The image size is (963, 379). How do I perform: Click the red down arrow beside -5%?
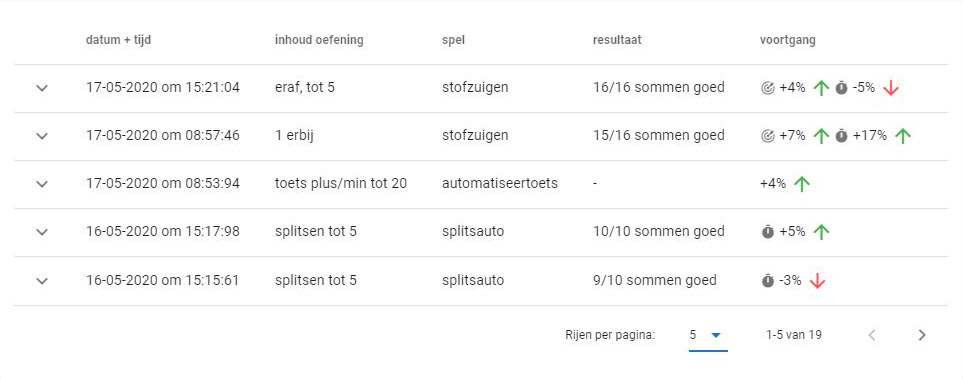pyautogui.click(x=891, y=88)
